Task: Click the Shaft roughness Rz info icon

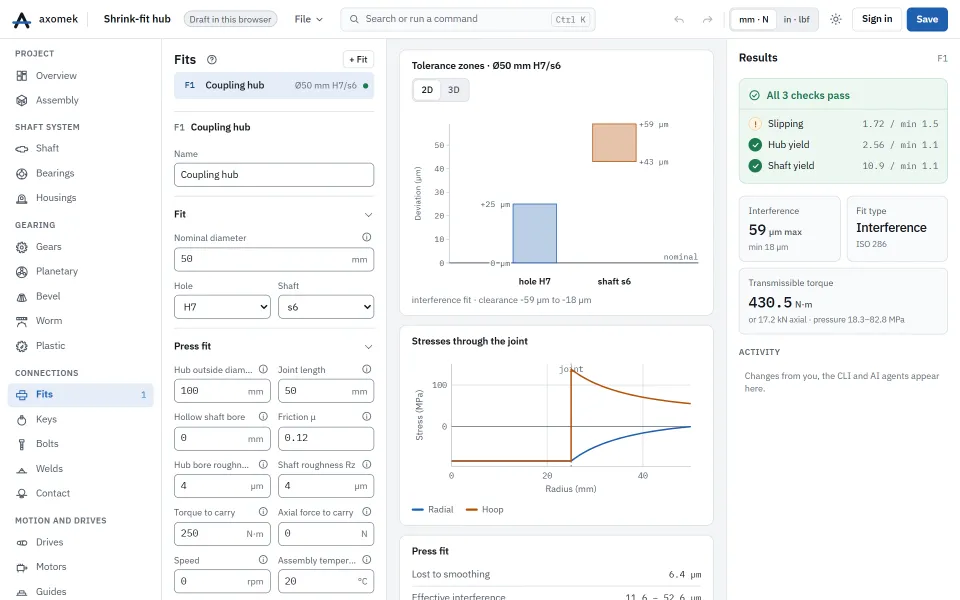Action: (x=367, y=464)
